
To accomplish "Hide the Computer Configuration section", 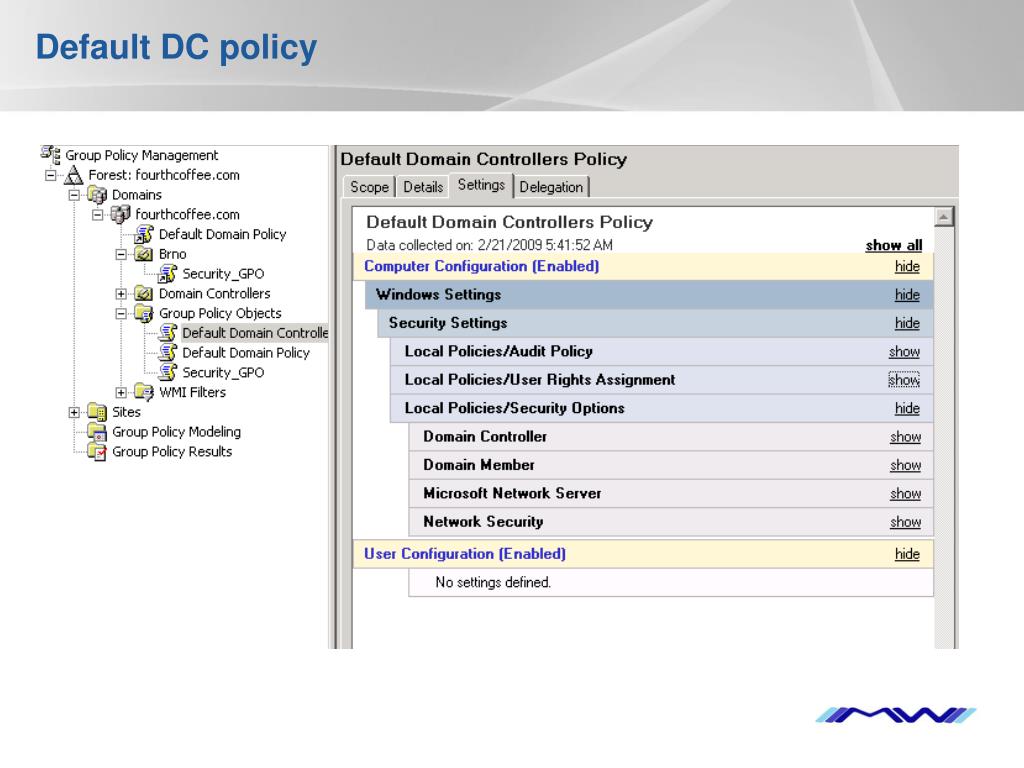I will click(907, 266).
